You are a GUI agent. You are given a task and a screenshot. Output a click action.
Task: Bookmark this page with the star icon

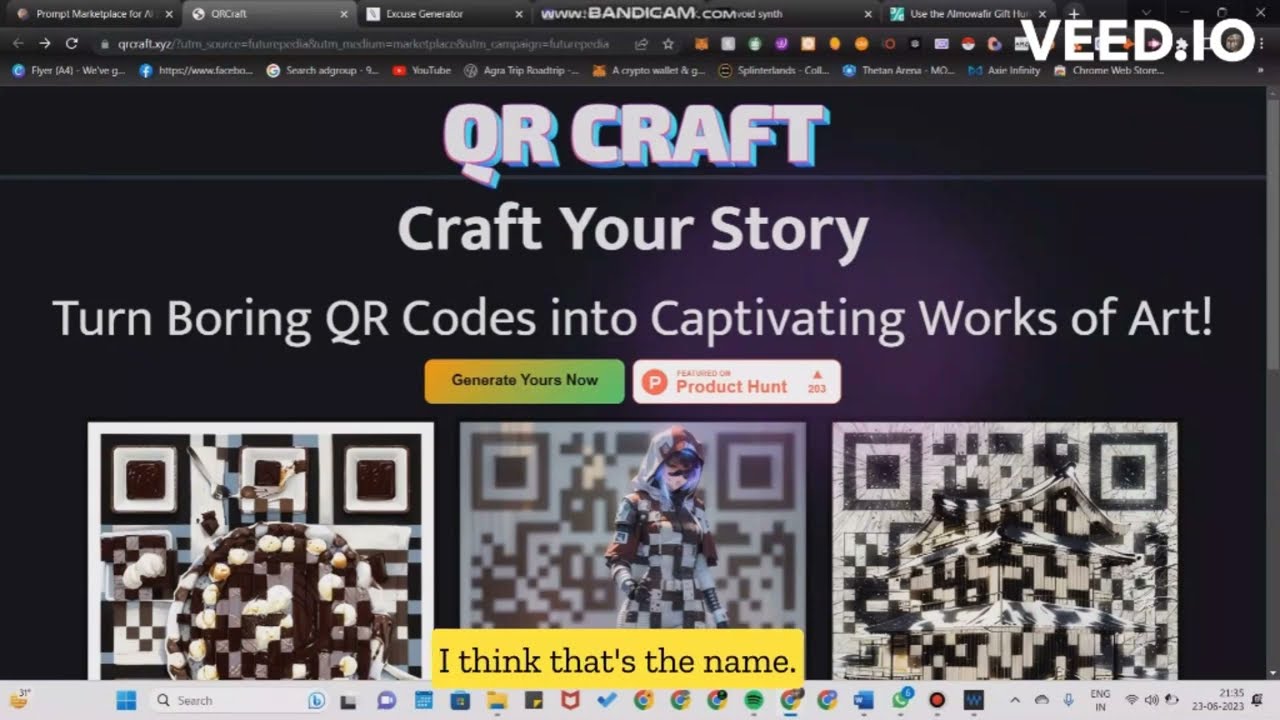click(x=668, y=44)
